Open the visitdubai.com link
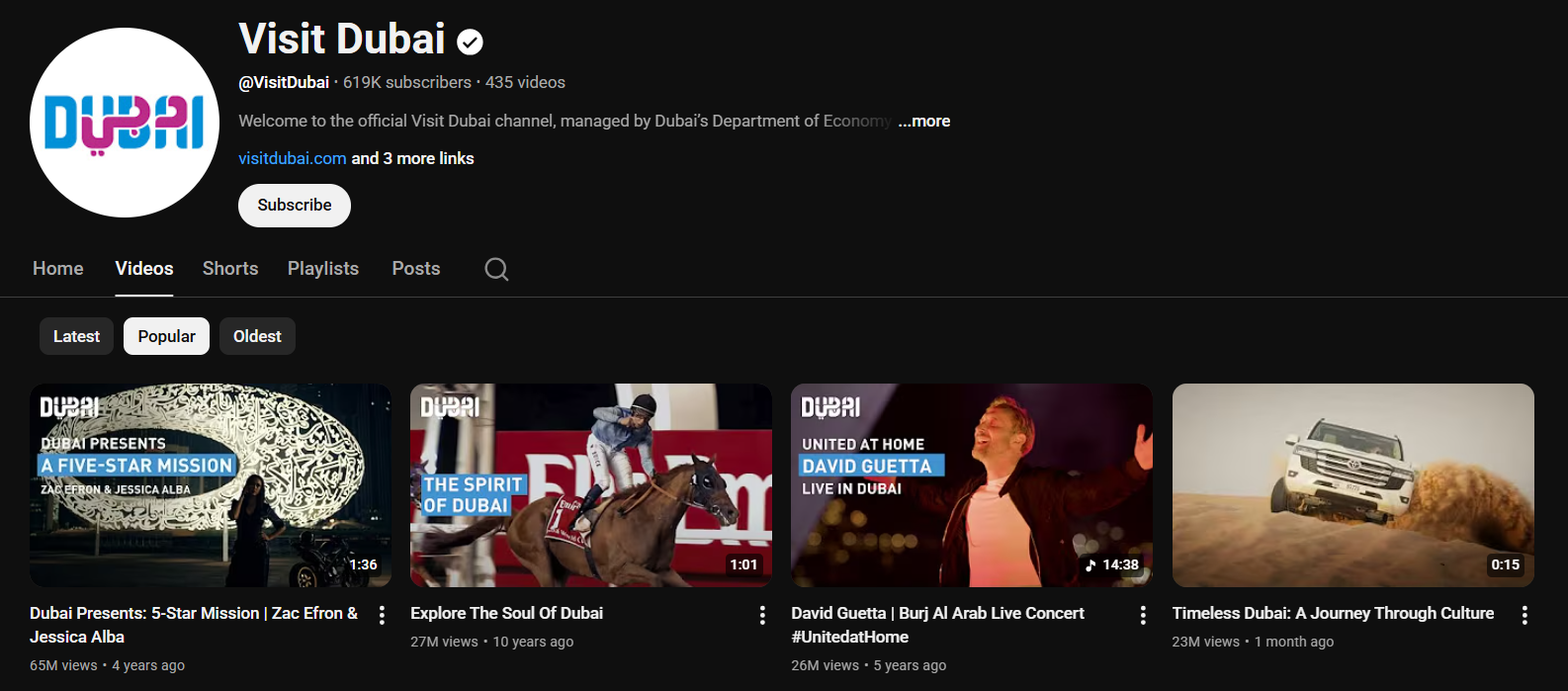Image resolution: width=1568 pixels, height=691 pixels. click(x=293, y=158)
